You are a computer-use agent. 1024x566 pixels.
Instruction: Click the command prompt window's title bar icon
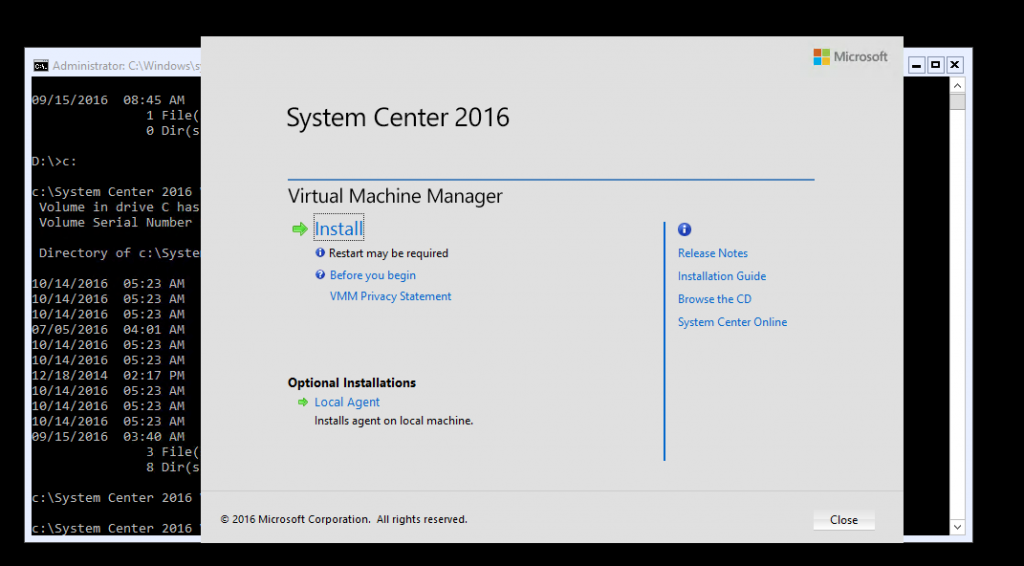40,66
